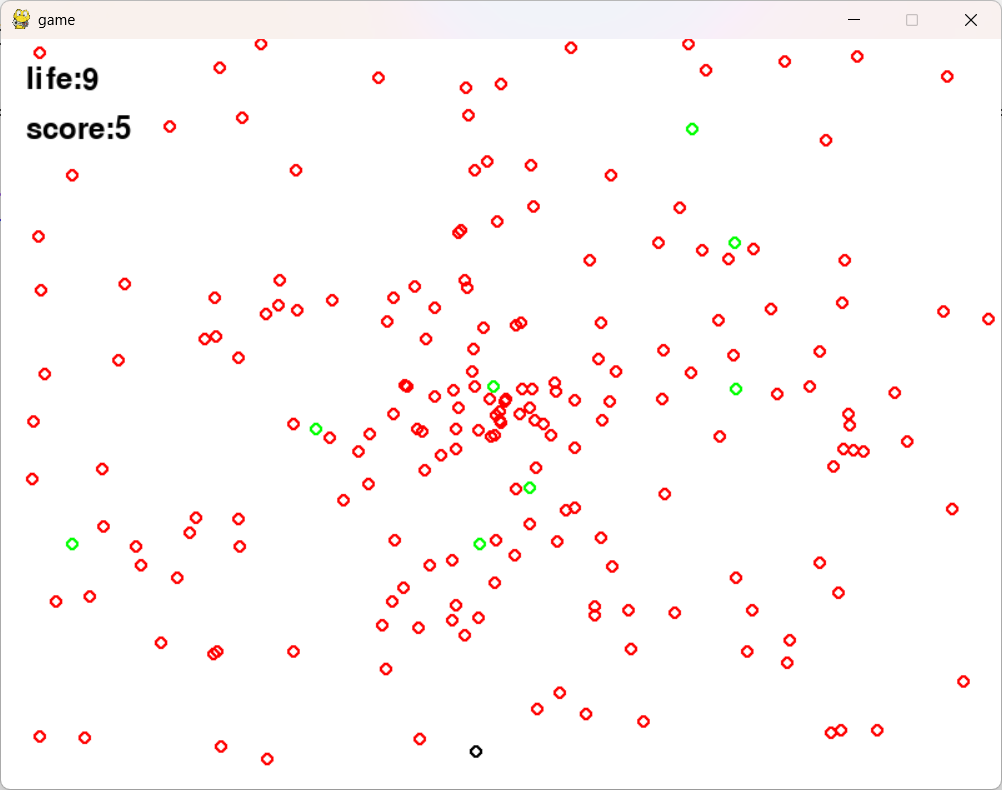Click the life:9 counter text
This screenshot has width=1002, height=790.
[62, 79]
